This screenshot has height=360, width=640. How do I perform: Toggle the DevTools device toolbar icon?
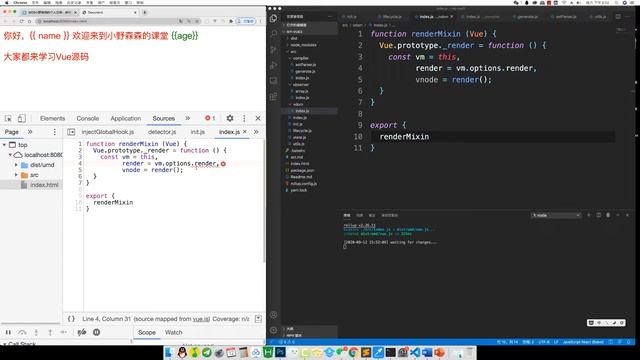click(x=22, y=118)
